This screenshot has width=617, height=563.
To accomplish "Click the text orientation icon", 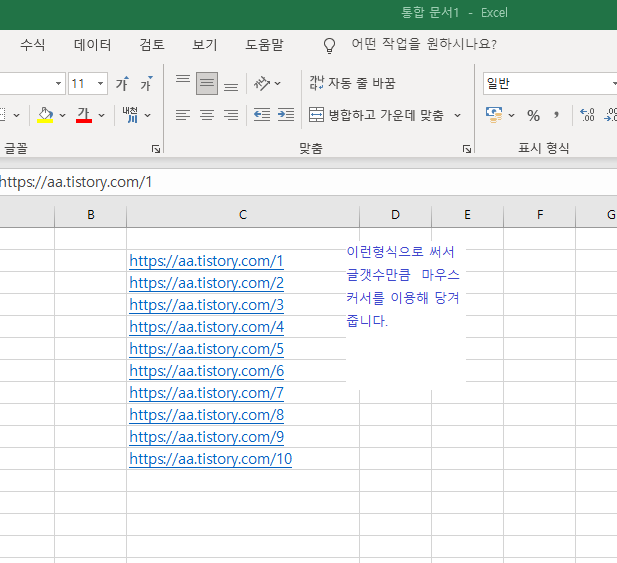I will (x=262, y=83).
